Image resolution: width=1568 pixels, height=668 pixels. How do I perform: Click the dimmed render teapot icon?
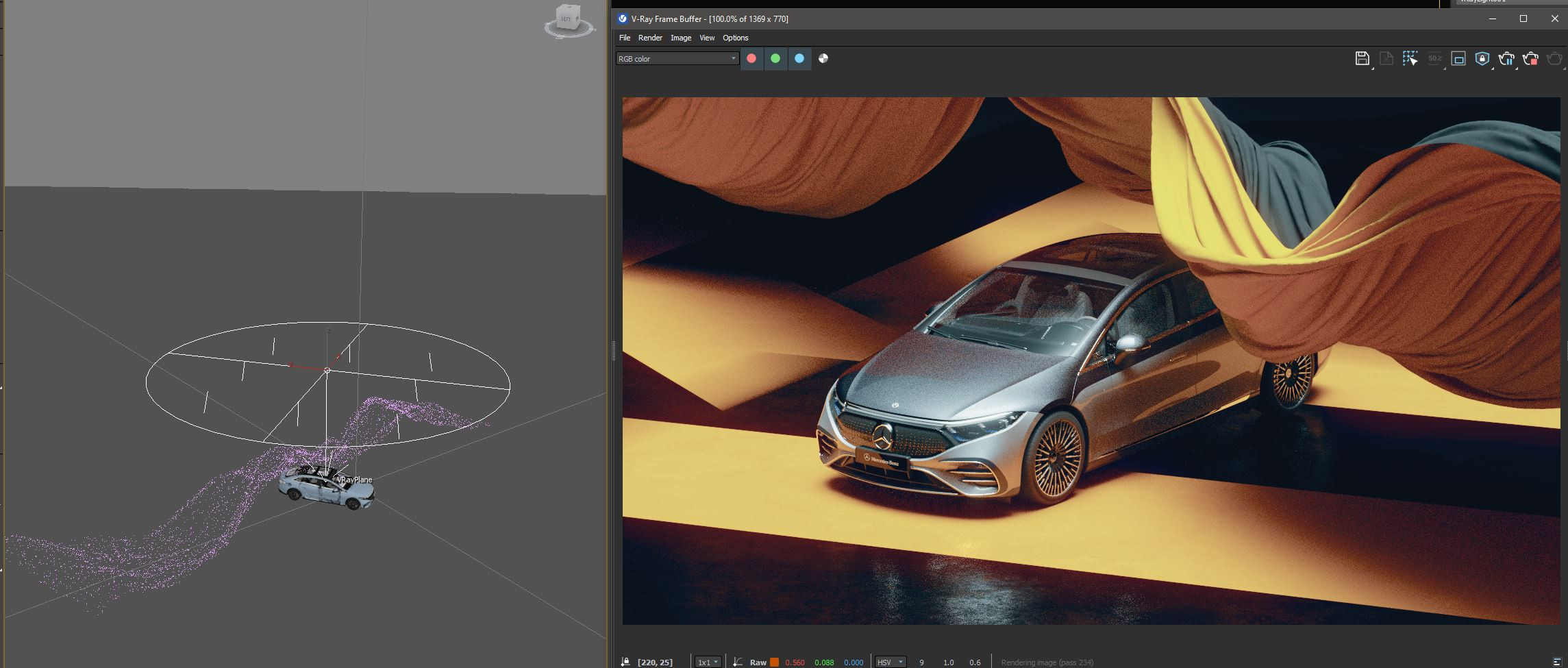point(1554,59)
